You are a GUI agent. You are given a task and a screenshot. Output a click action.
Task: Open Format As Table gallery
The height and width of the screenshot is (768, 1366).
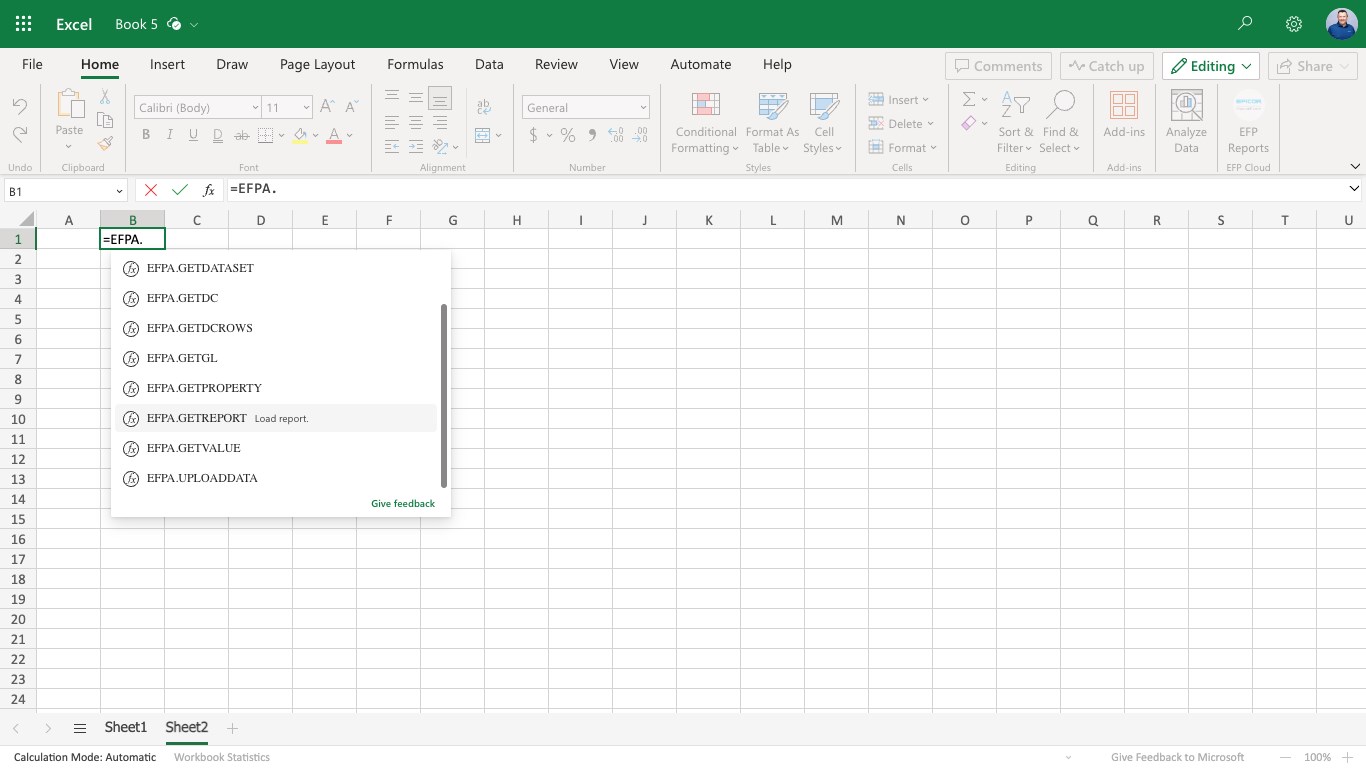click(x=772, y=123)
